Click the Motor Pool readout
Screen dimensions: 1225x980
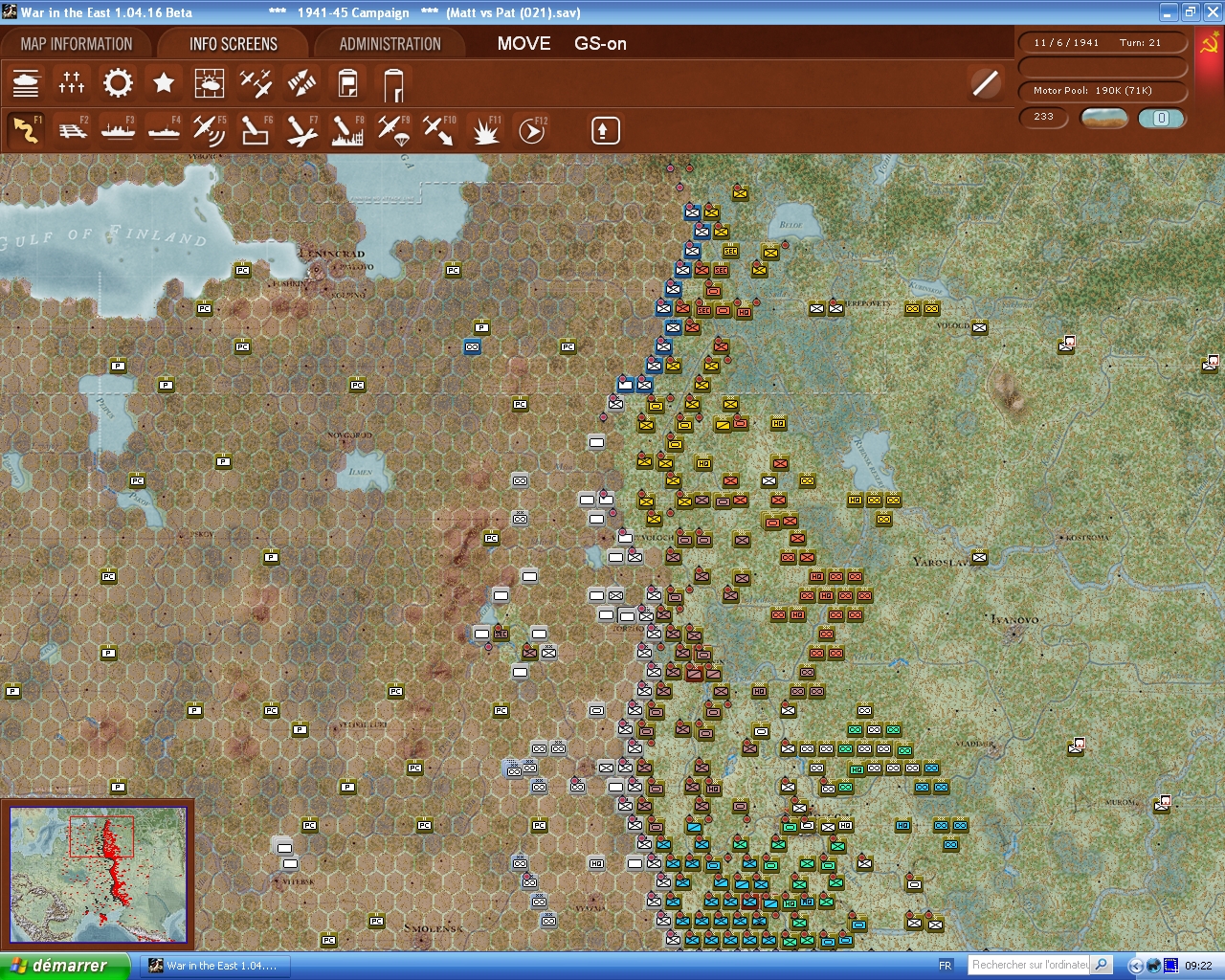pyautogui.click(x=1102, y=91)
